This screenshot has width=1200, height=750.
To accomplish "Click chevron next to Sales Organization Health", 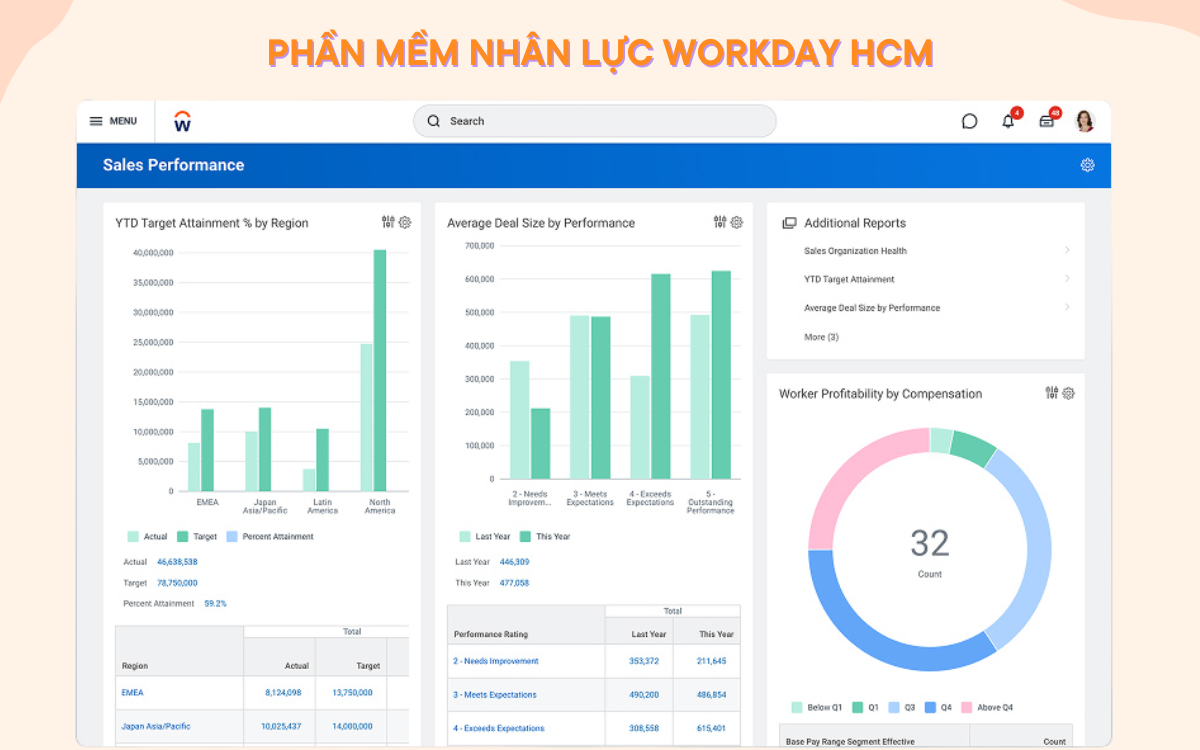I will [x=1067, y=250].
